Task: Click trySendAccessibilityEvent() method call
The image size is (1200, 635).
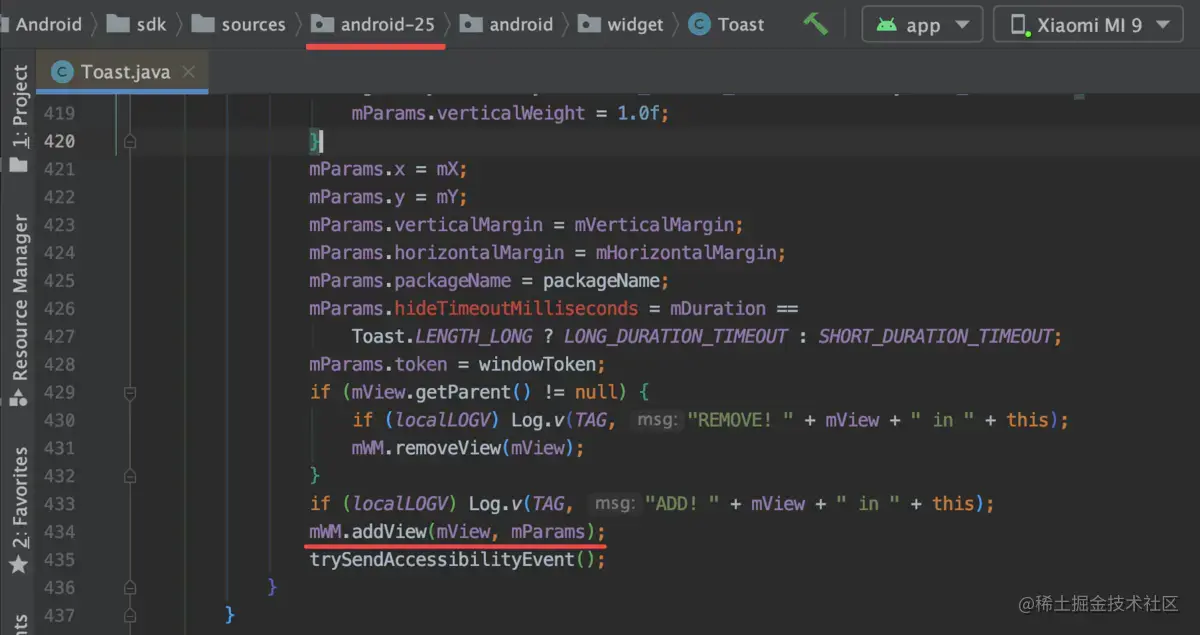Action: pyautogui.click(x=457, y=560)
